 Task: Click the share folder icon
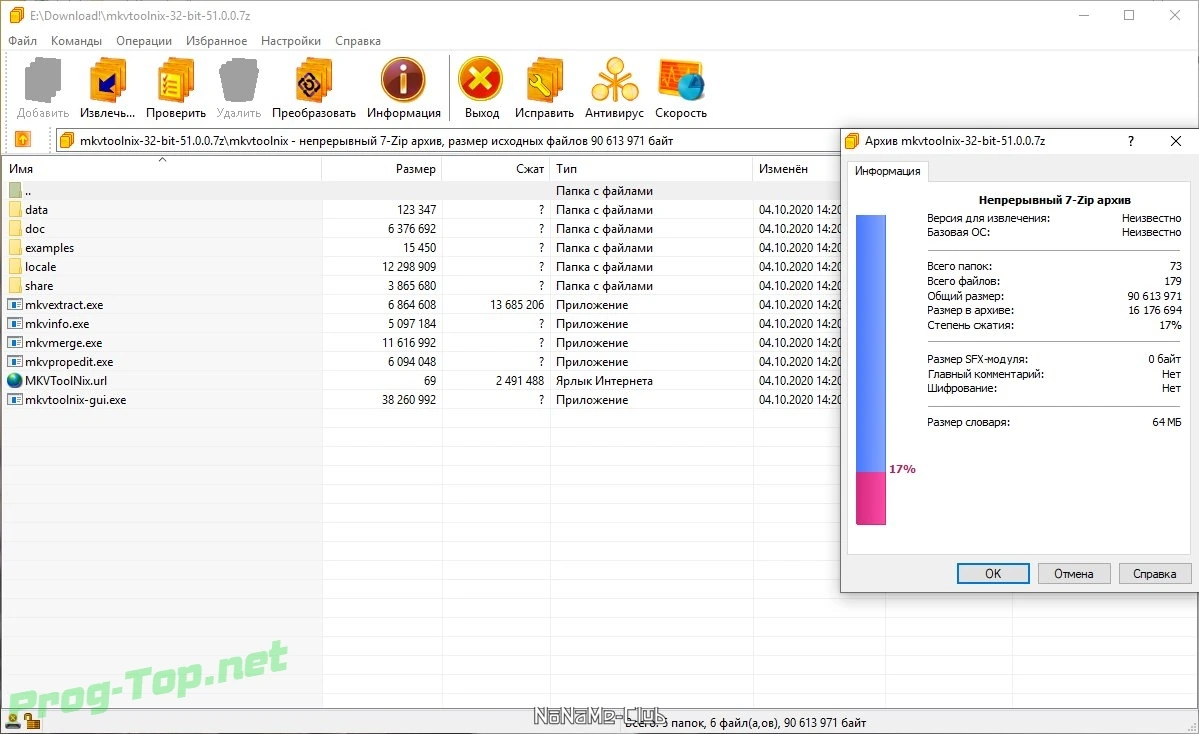pos(15,285)
